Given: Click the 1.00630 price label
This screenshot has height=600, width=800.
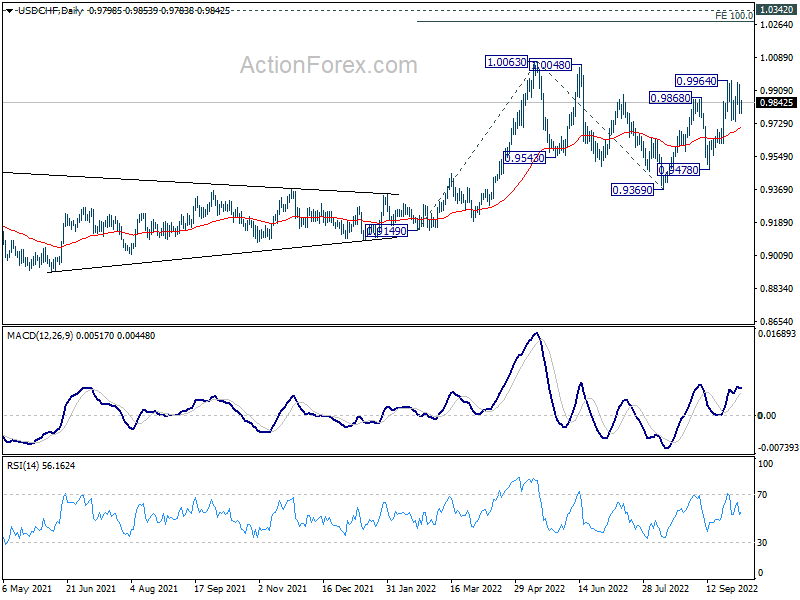Looking at the screenshot, I should (x=507, y=62).
